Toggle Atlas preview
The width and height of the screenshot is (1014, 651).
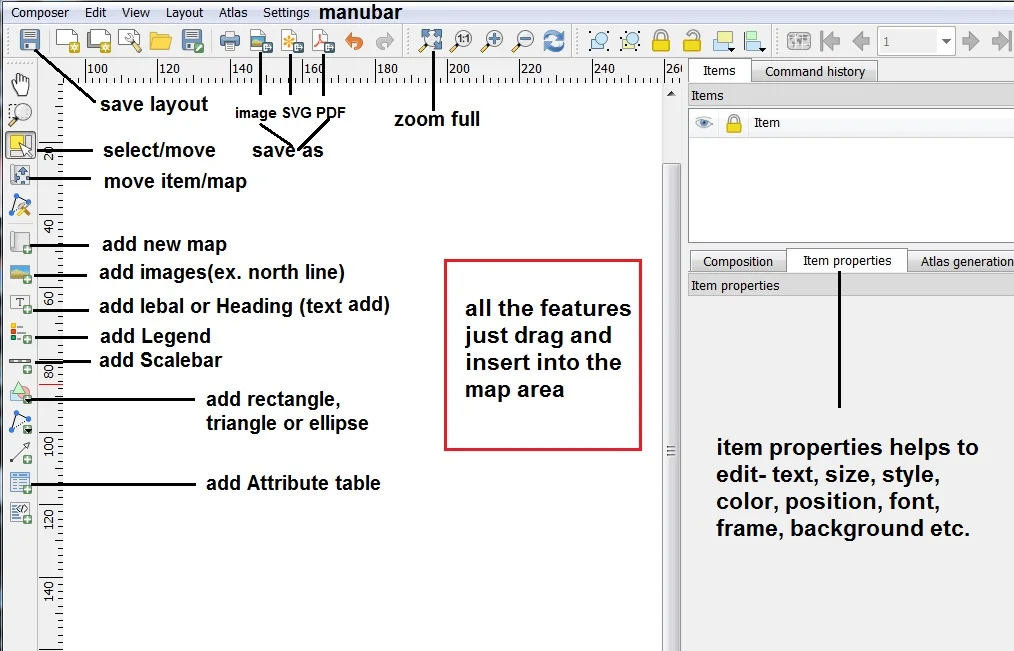point(799,41)
